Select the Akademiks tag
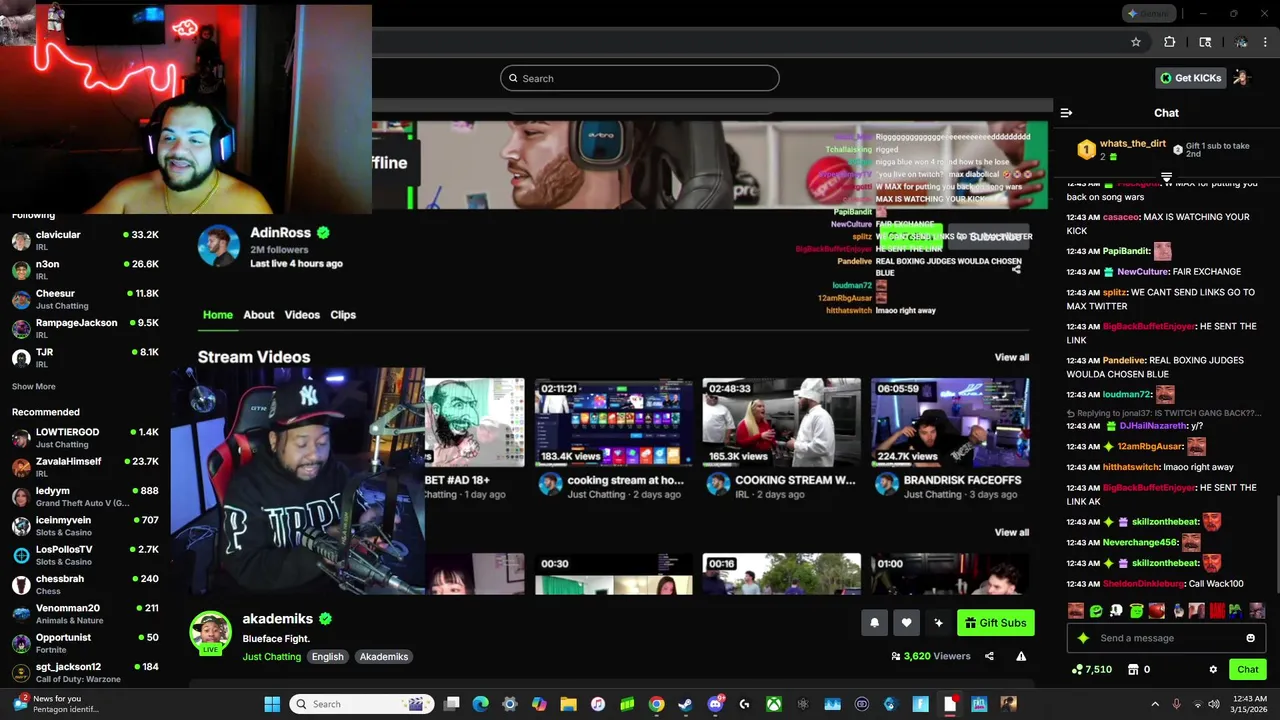 pyautogui.click(x=384, y=657)
